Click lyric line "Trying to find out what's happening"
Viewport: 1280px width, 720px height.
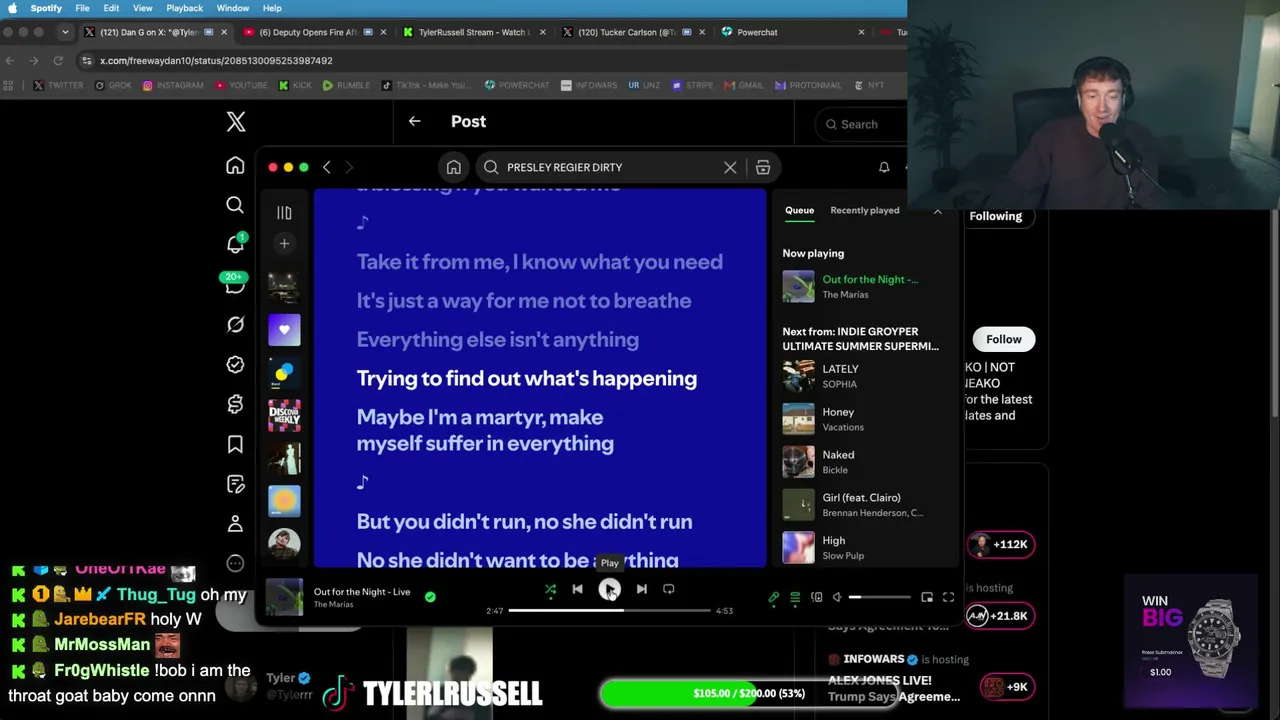pos(527,378)
